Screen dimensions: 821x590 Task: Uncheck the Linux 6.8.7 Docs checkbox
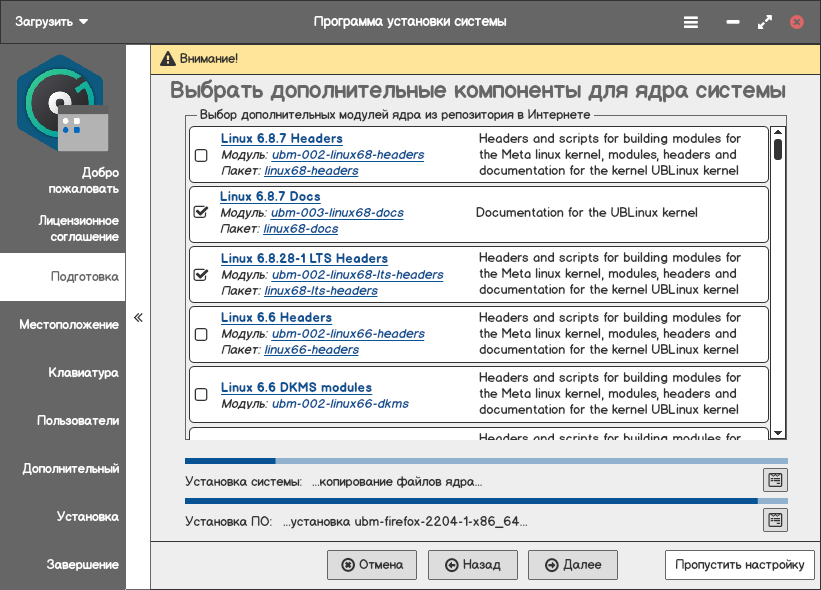tap(201, 212)
